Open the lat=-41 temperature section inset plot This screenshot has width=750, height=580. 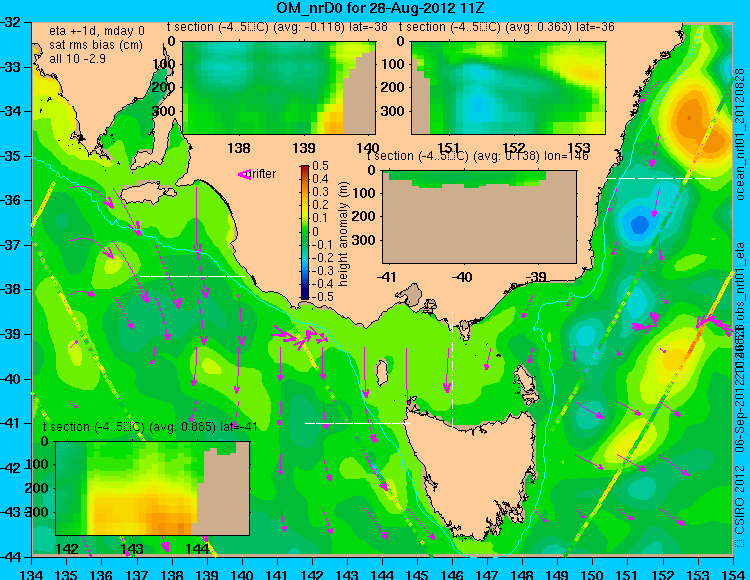point(153,488)
